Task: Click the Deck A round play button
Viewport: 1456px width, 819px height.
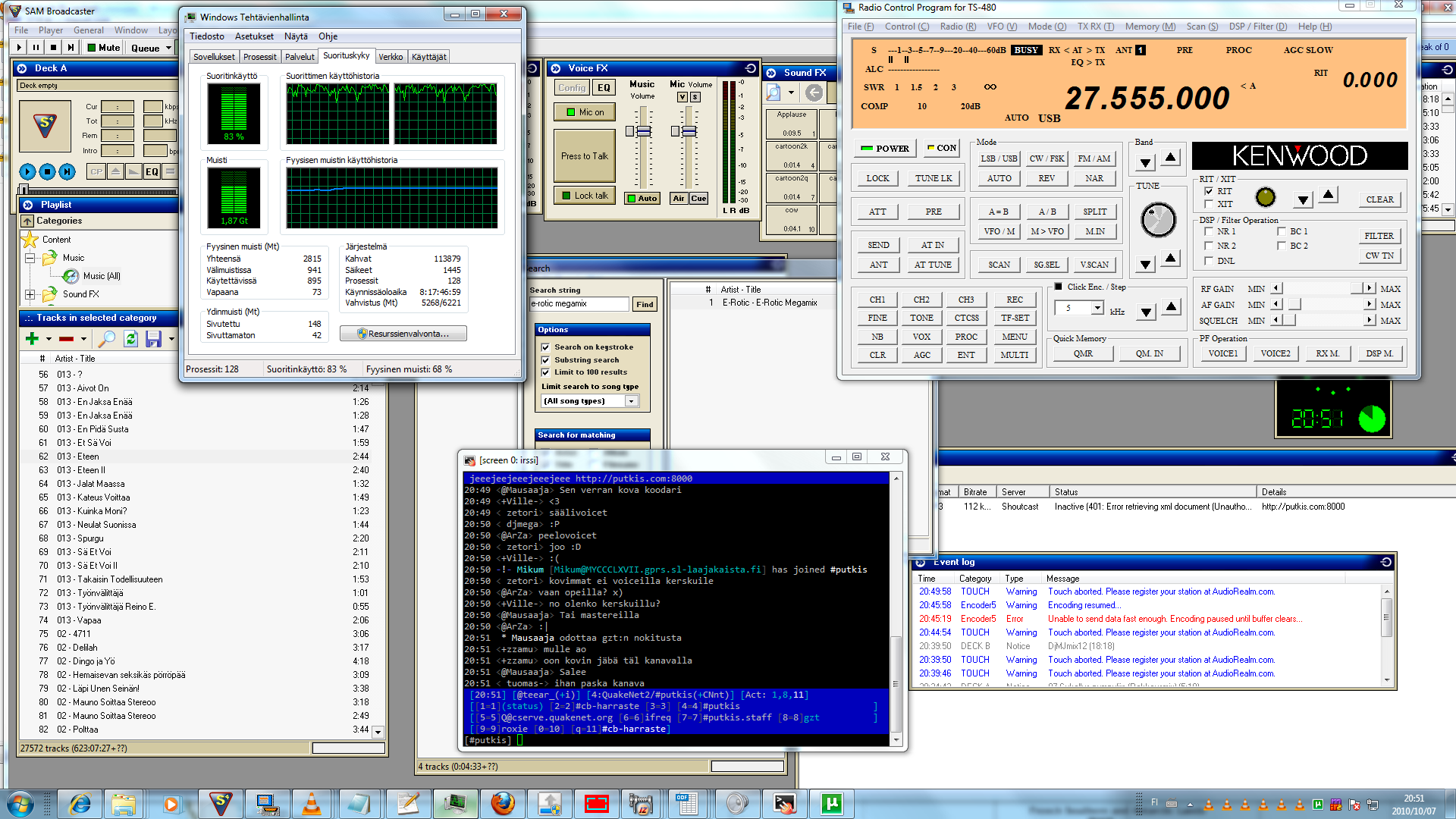Action: click(27, 172)
